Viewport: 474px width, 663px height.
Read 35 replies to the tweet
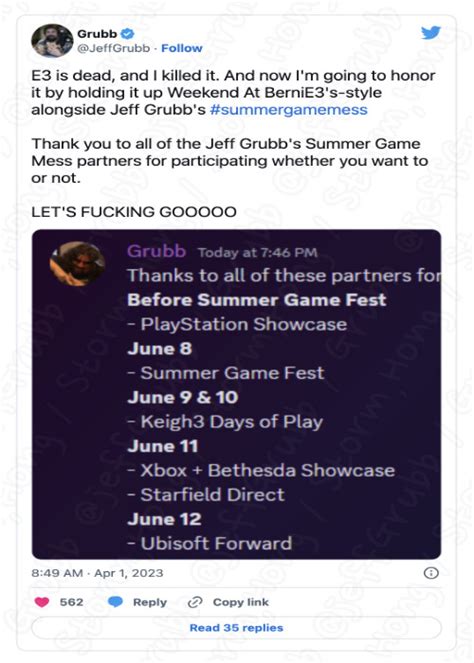click(236, 627)
